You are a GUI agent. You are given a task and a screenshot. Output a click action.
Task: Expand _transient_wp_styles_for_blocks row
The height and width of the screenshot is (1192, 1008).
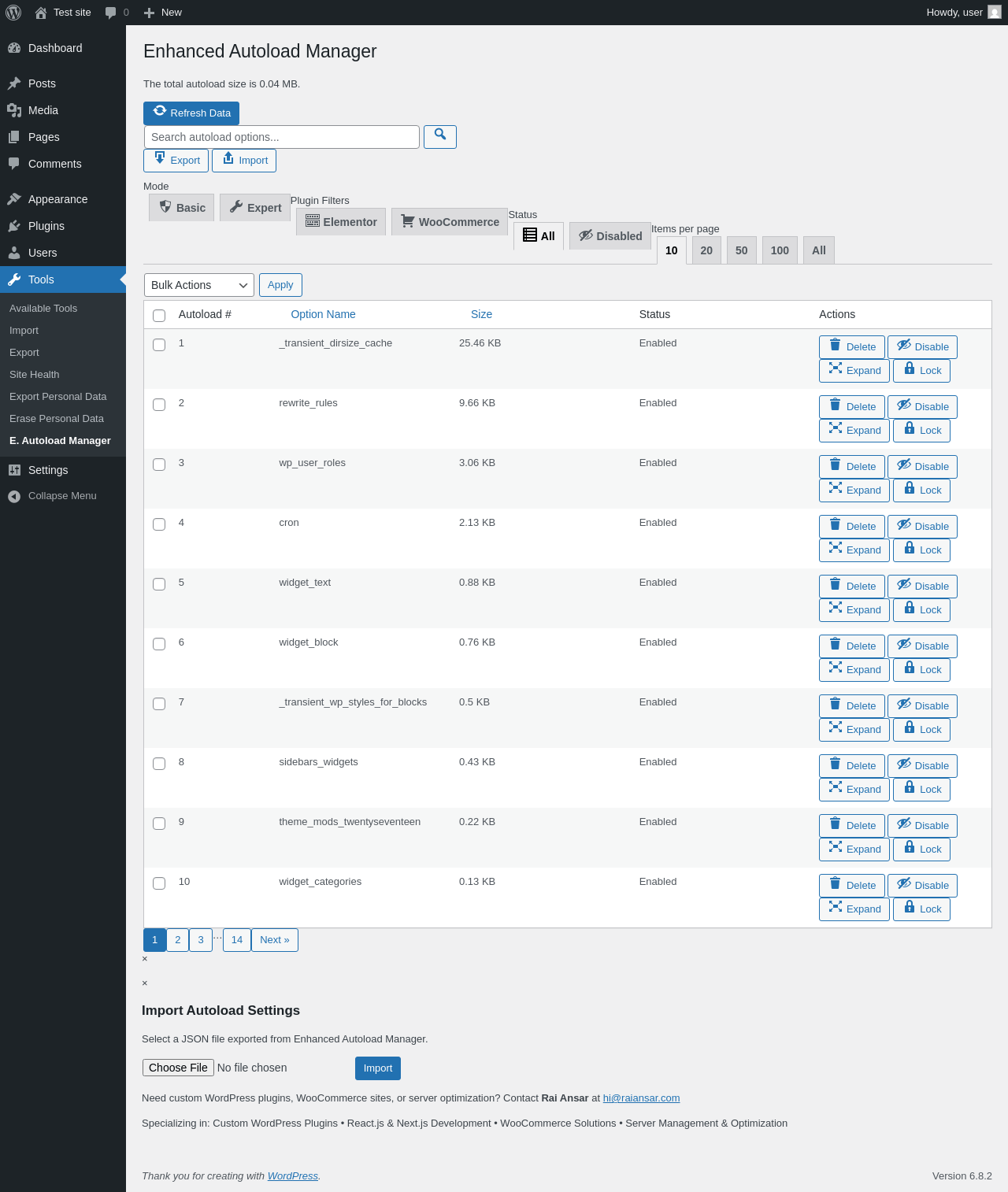(x=854, y=730)
